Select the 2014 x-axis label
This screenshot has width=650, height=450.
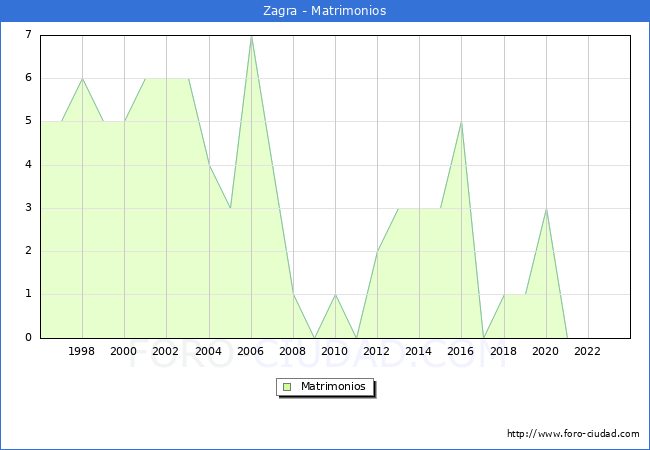pyautogui.click(x=419, y=351)
